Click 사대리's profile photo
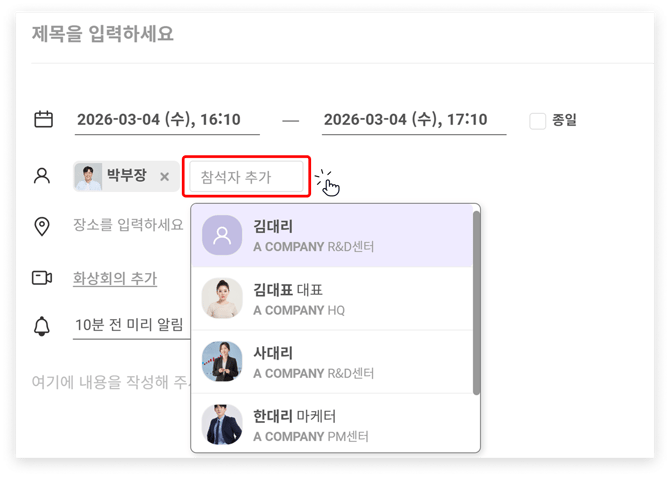Image resolution: width=670 pixels, height=477 pixels. pyautogui.click(x=222, y=362)
